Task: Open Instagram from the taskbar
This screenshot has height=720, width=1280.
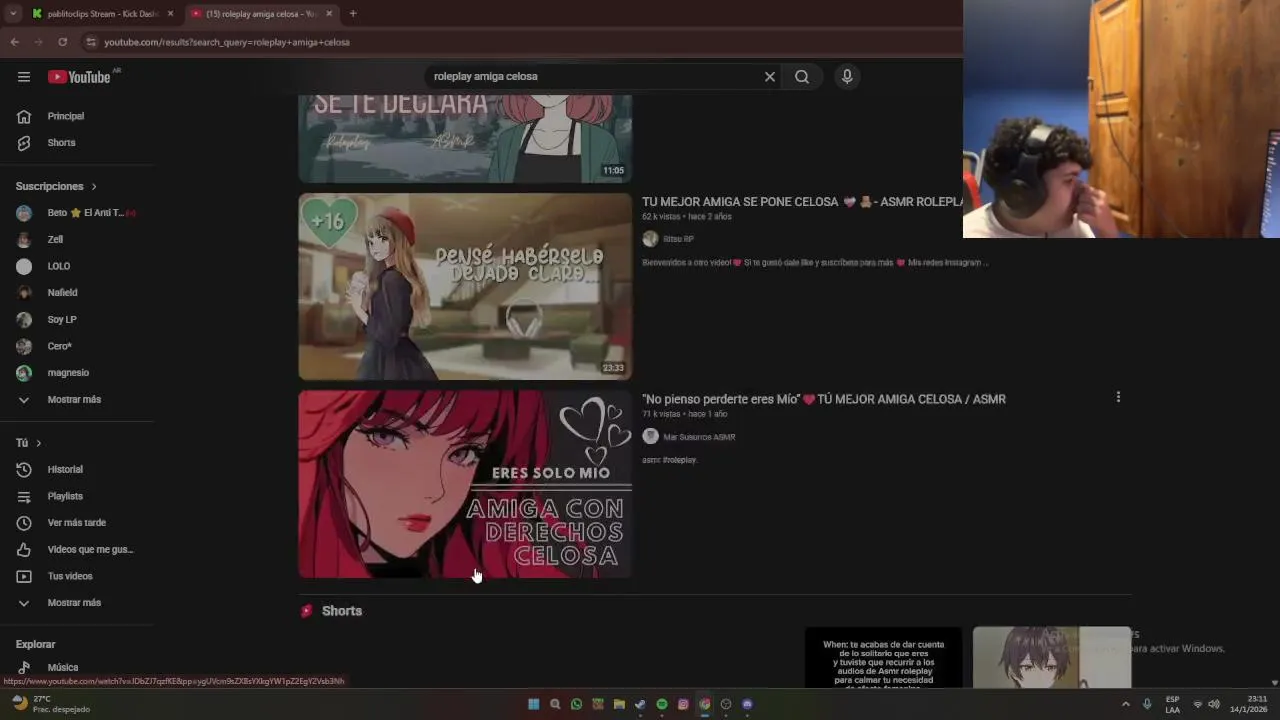Action: pyautogui.click(x=683, y=704)
